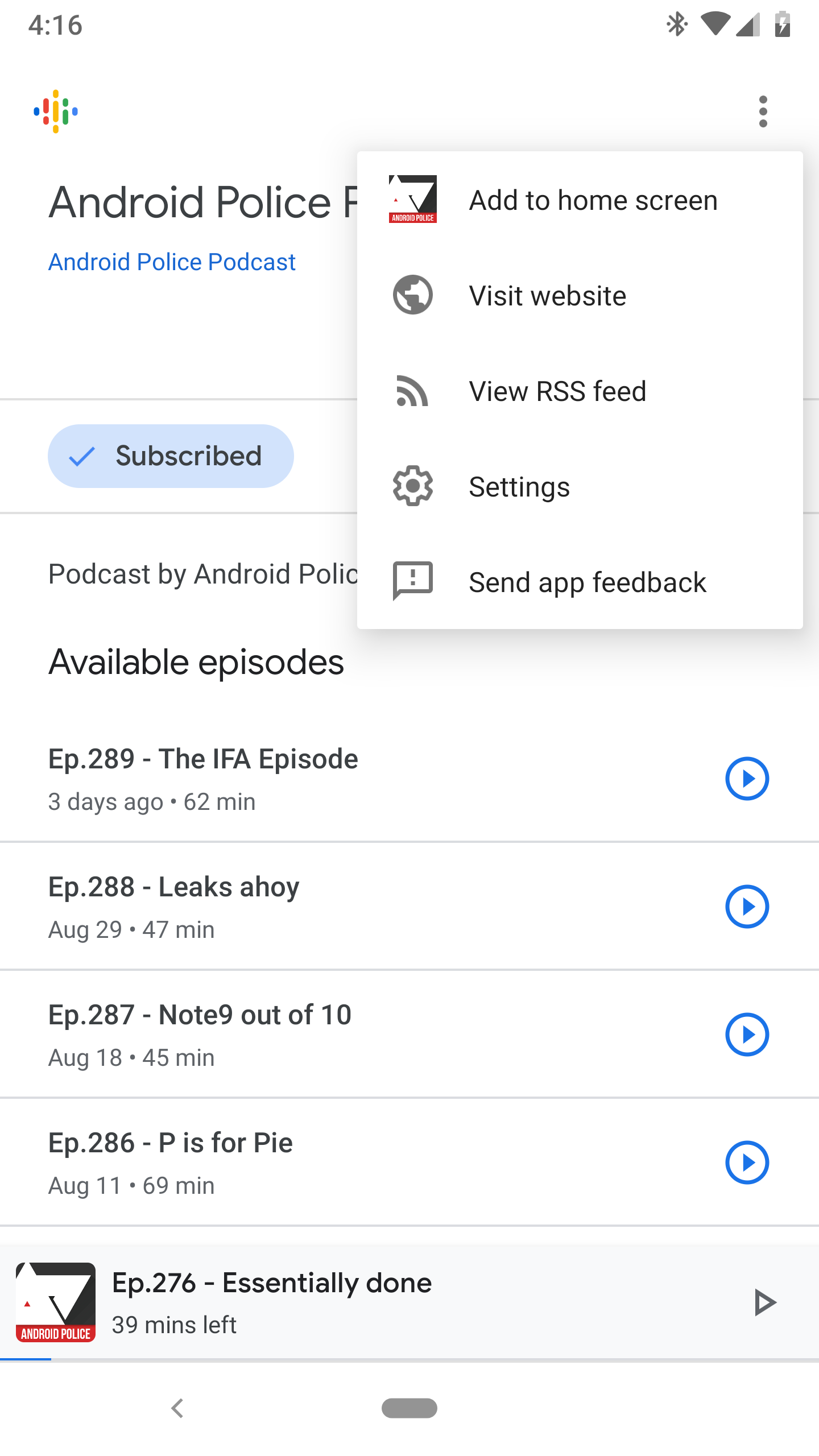
Task: Tap the Android Police podcast title
Action: [x=202, y=202]
